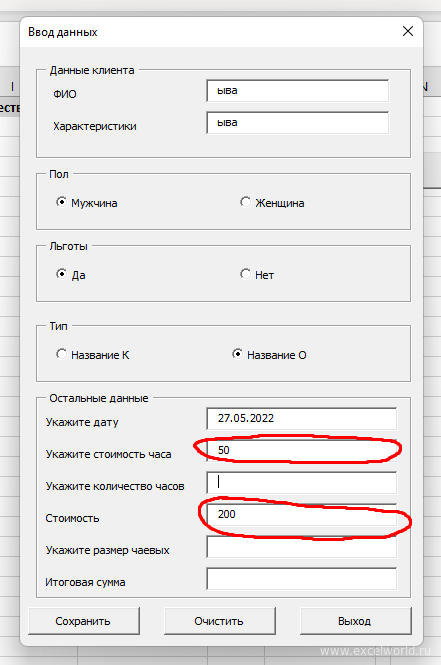Click the Сохранить button

coord(84,621)
